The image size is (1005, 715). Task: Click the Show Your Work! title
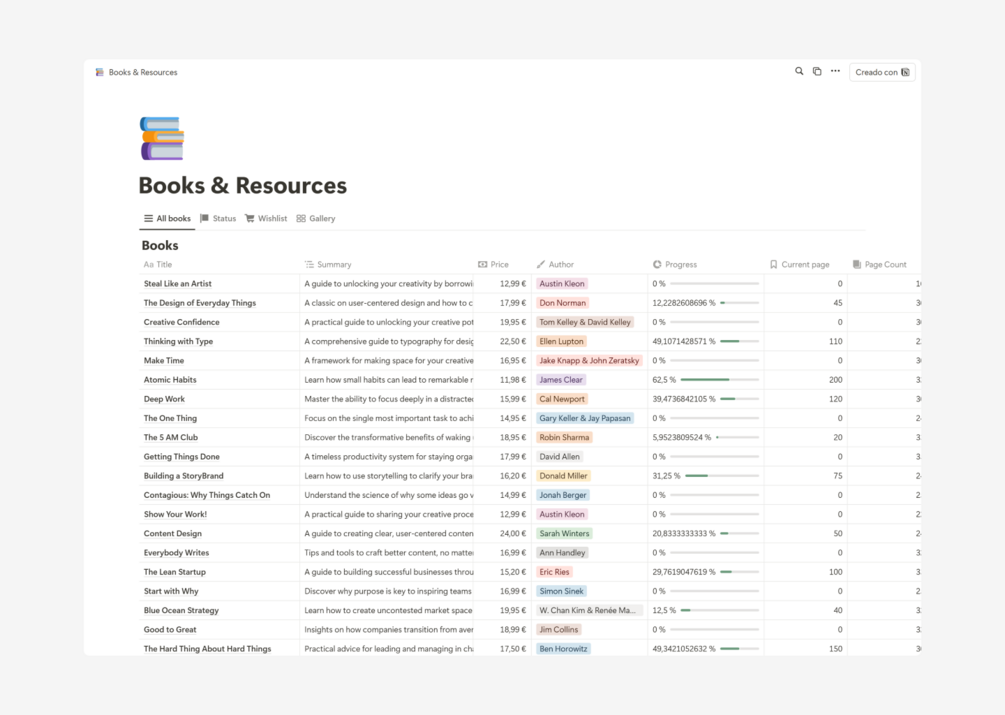[175, 514]
